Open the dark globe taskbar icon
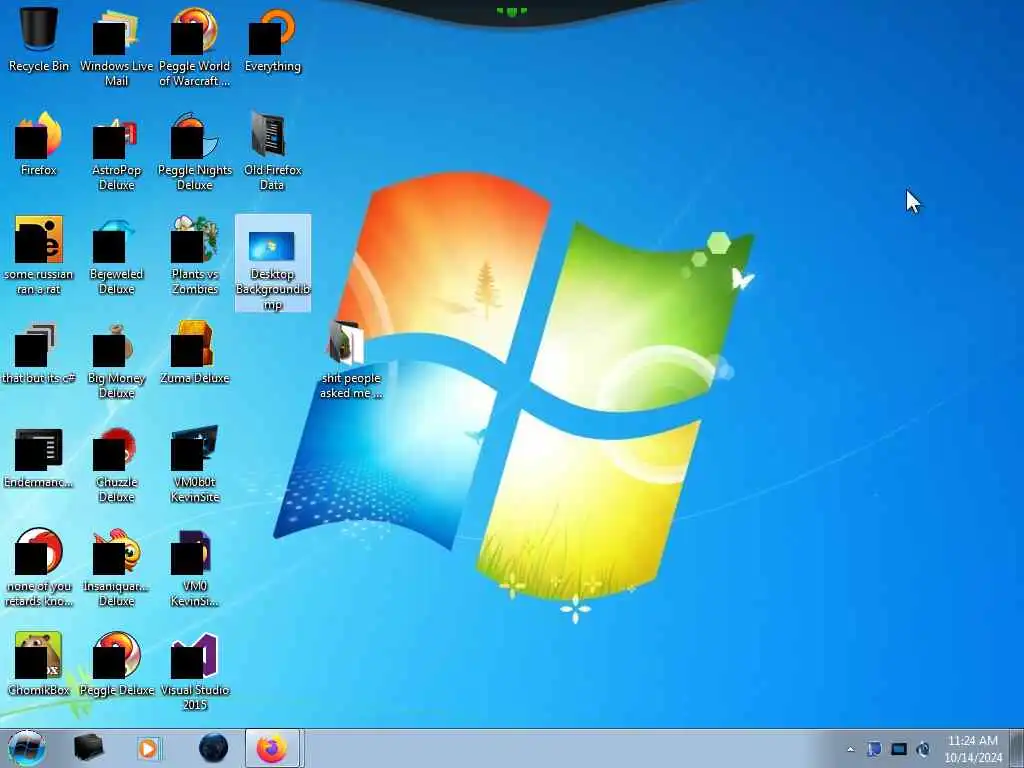The width and height of the screenshot is (1024, 768). [213, 748]
